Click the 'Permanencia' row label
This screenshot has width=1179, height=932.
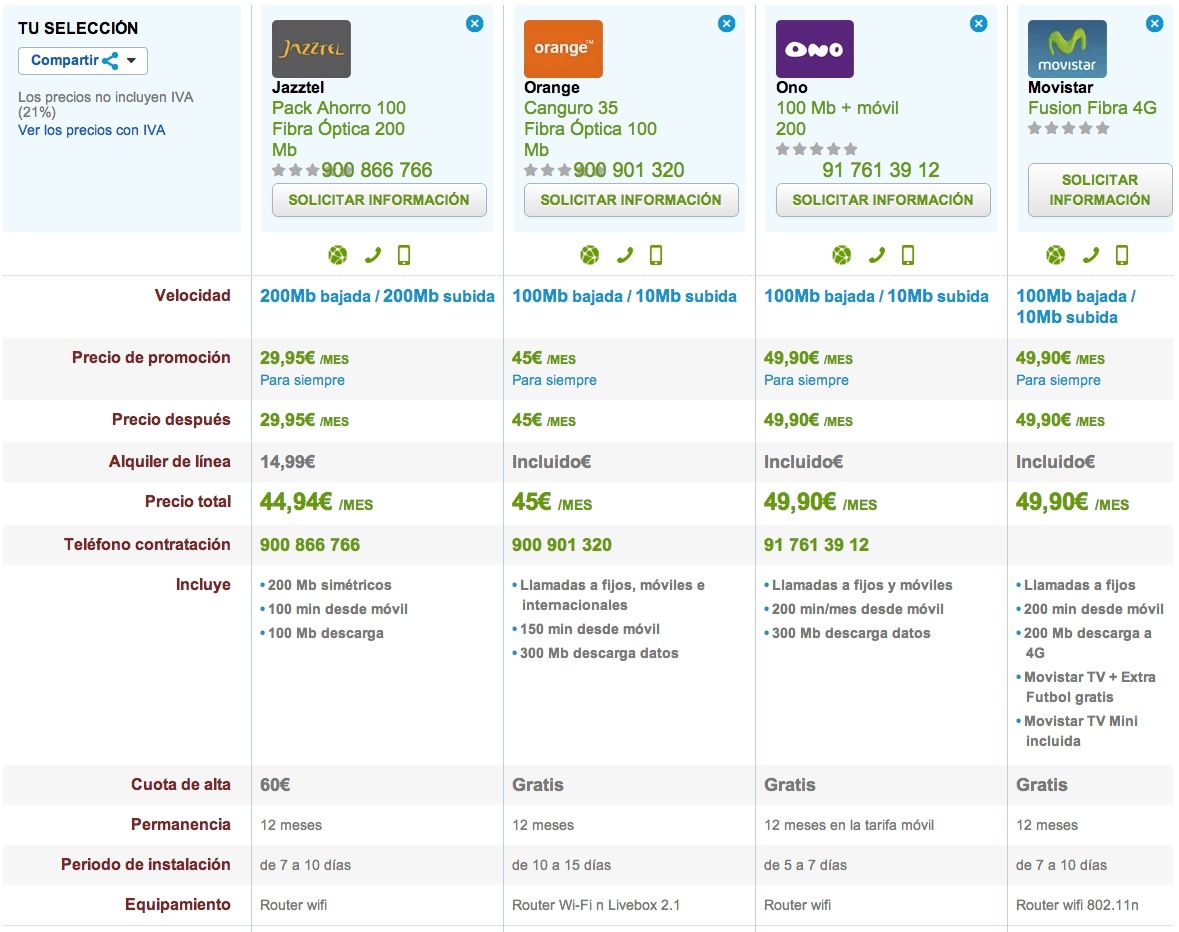(x=180, y=825)
